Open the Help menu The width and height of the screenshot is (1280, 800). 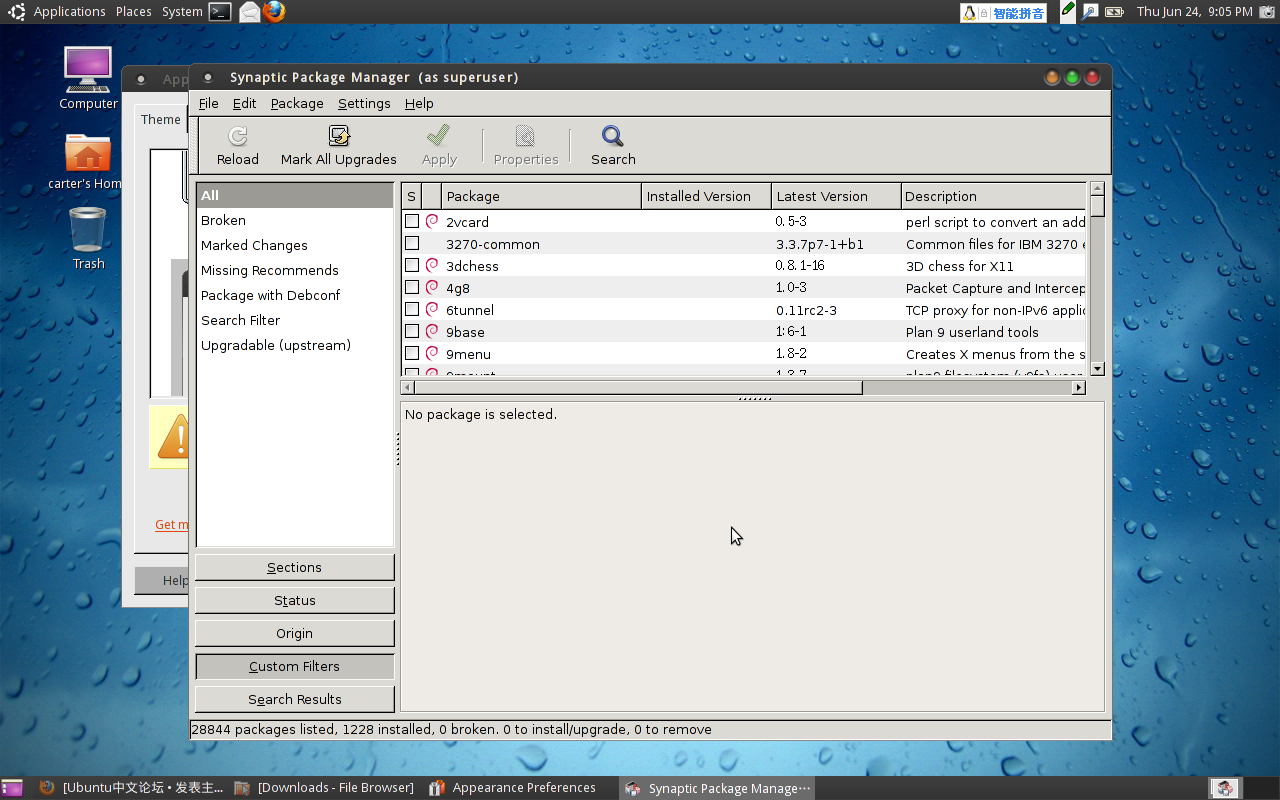point(419,103)
